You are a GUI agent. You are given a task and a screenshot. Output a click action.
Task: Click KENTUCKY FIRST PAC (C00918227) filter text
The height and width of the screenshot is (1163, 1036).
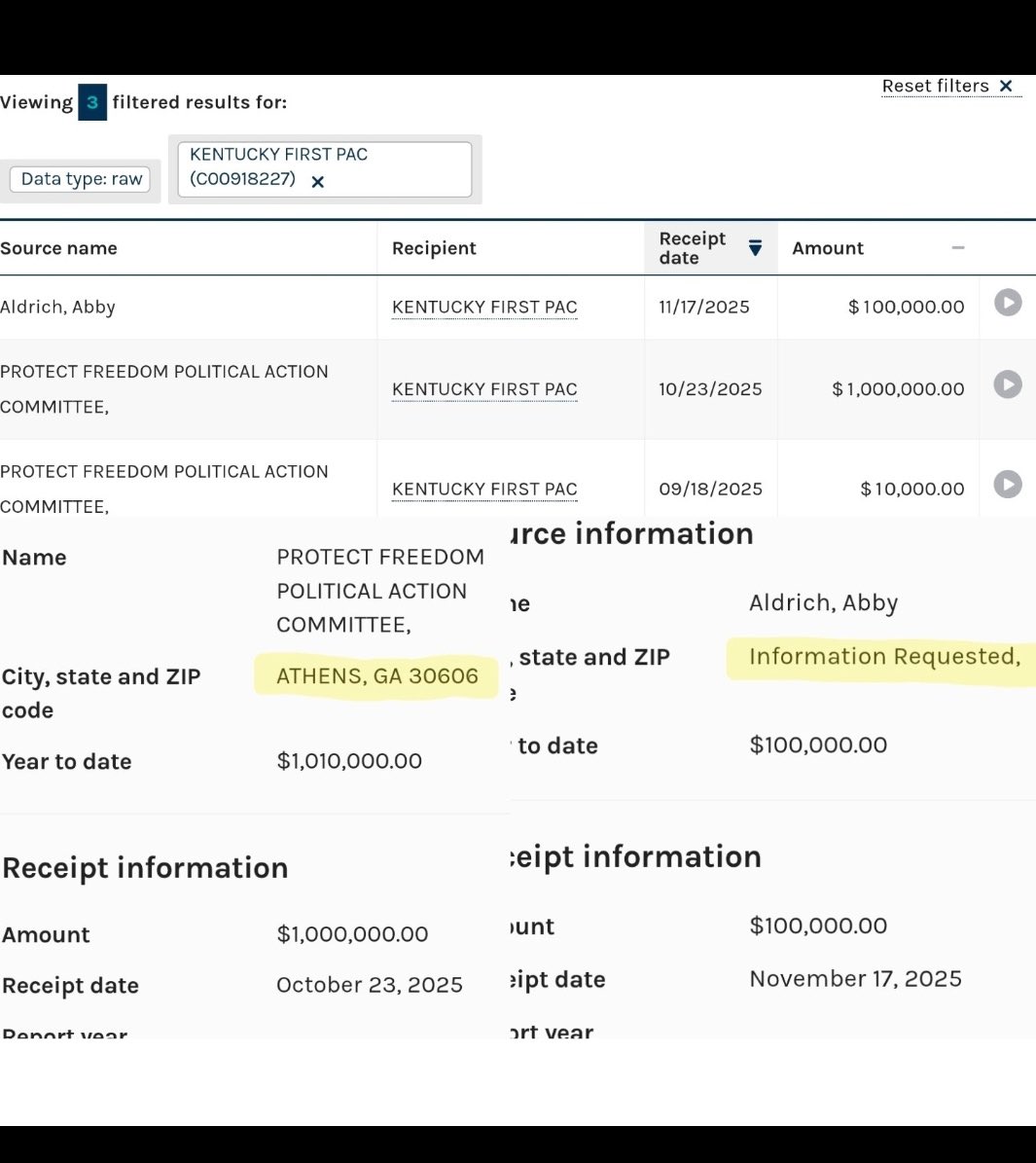click(278, 166)
